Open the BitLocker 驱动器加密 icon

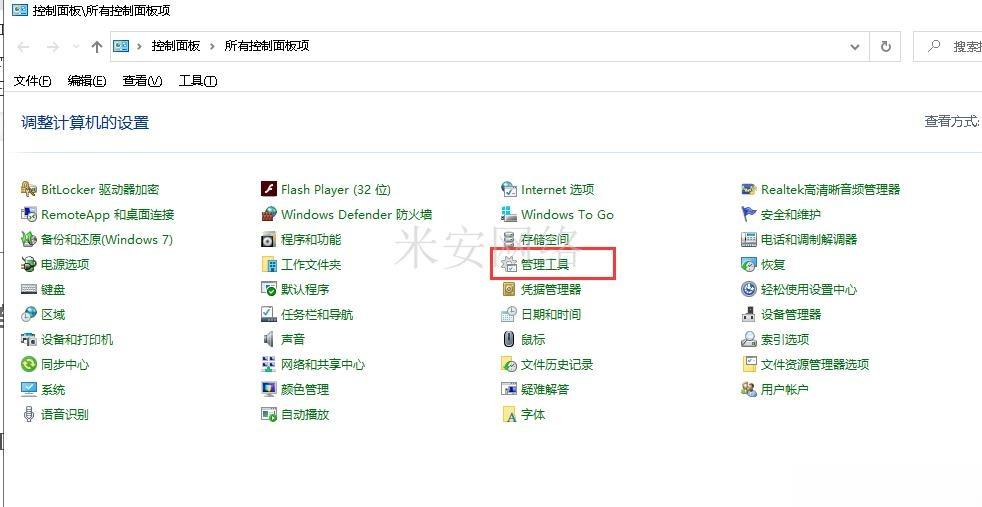click(x=29, y=189)
